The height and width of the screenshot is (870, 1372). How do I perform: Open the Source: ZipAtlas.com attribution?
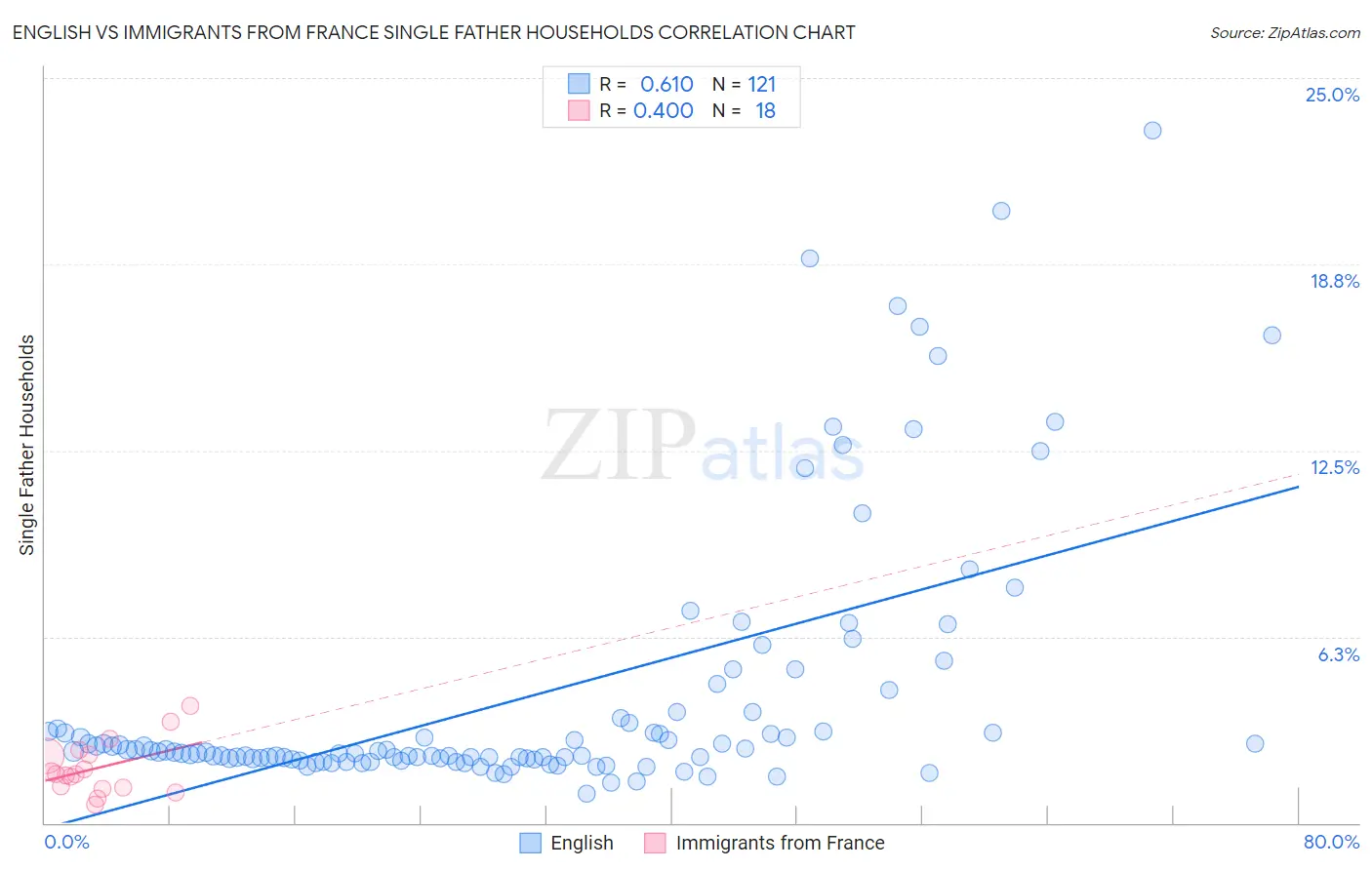(1284, 32)
